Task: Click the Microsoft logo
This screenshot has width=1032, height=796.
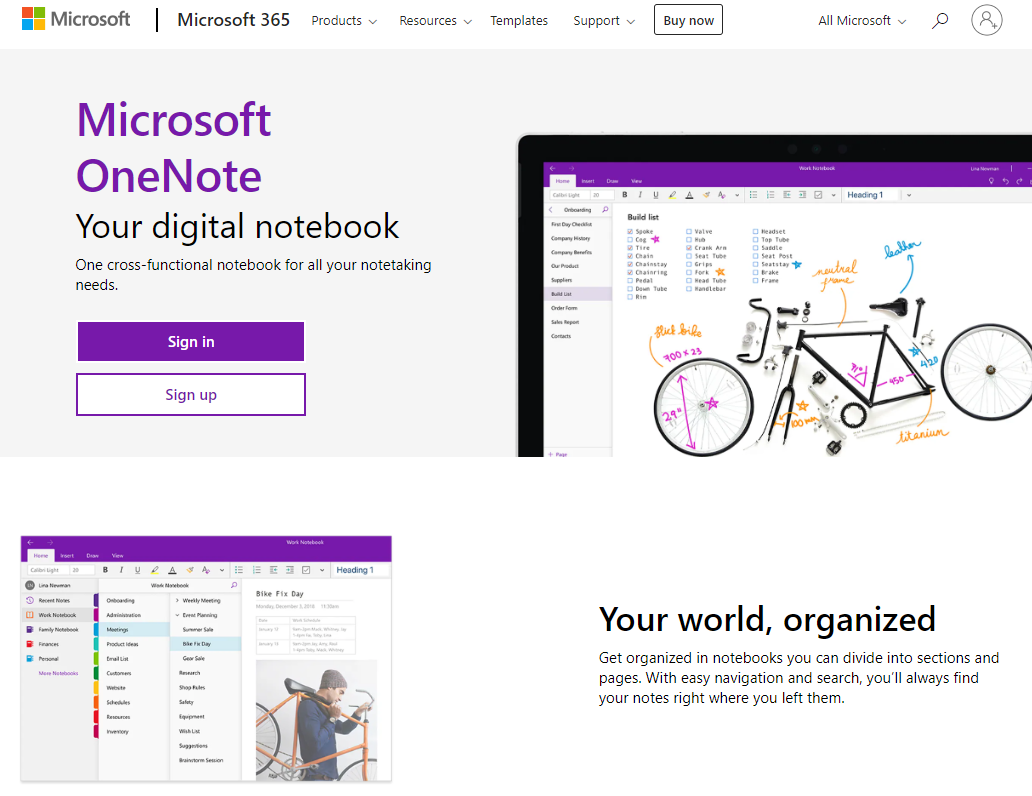Action: tap(76, 19)
